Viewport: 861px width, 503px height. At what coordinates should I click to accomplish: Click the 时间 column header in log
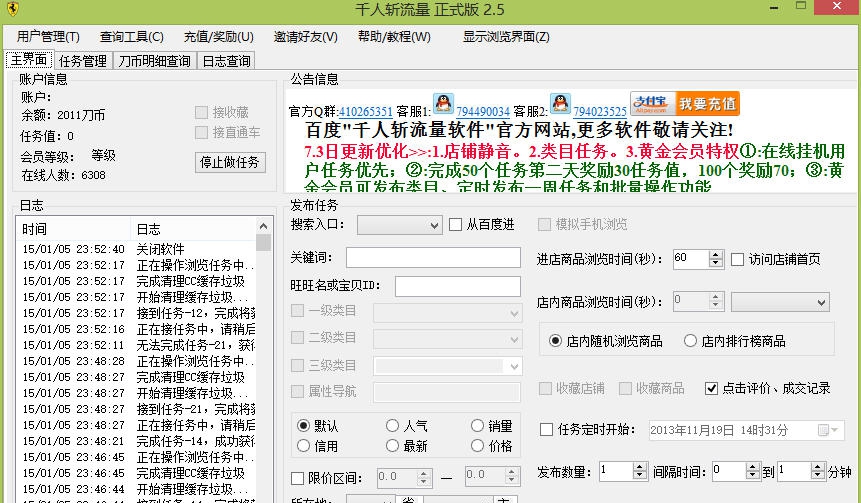pyautogui.click(x=74, y=229)
